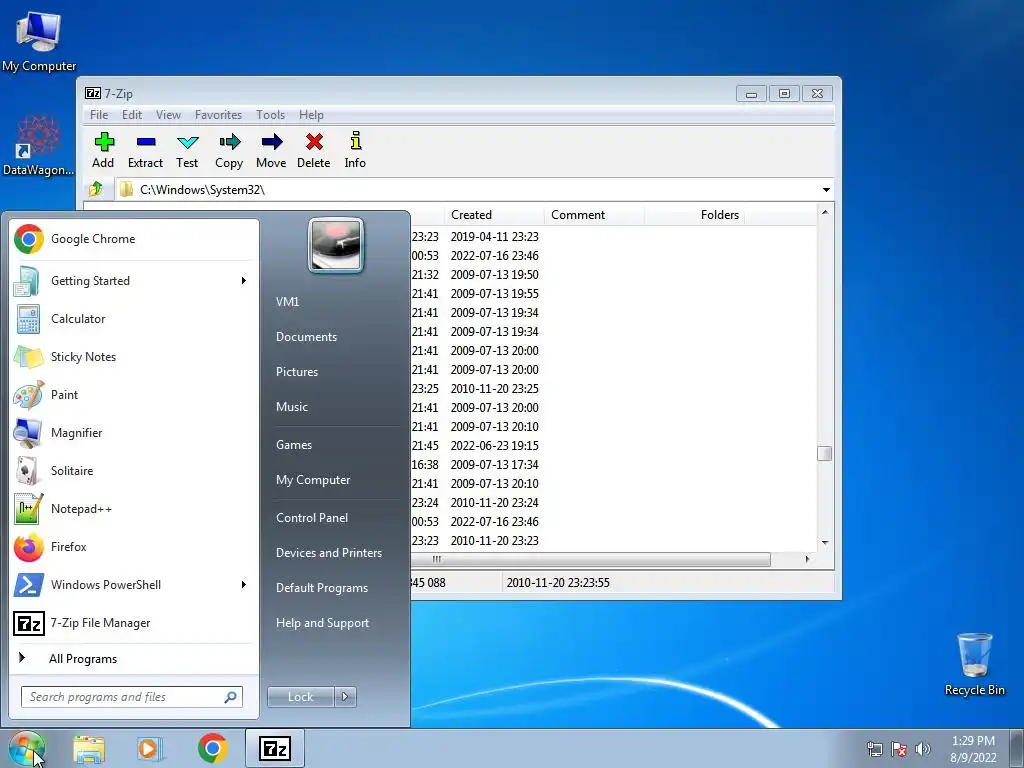
Task: Click the volume speaker tray icon
Action: 923,749
